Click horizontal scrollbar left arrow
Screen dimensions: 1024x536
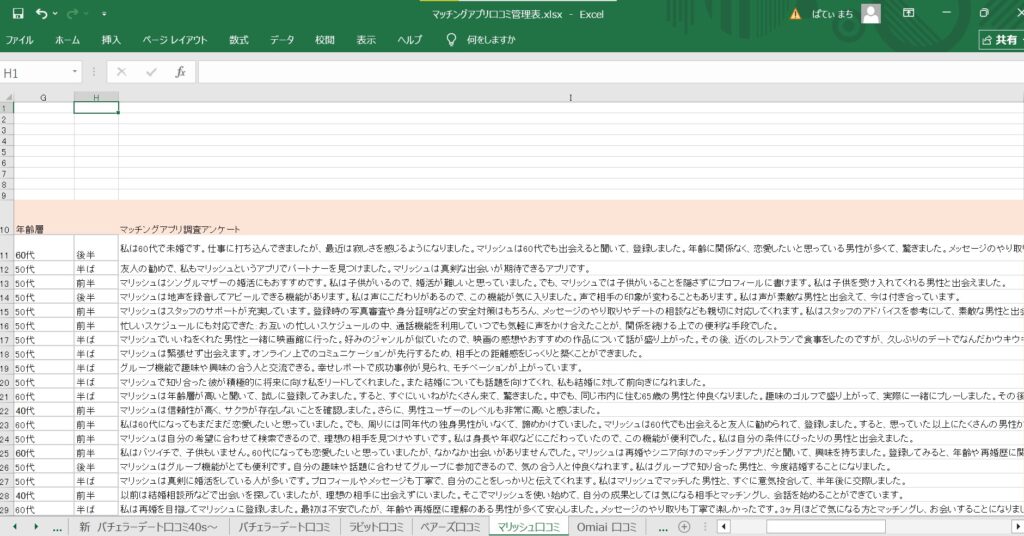723,526
